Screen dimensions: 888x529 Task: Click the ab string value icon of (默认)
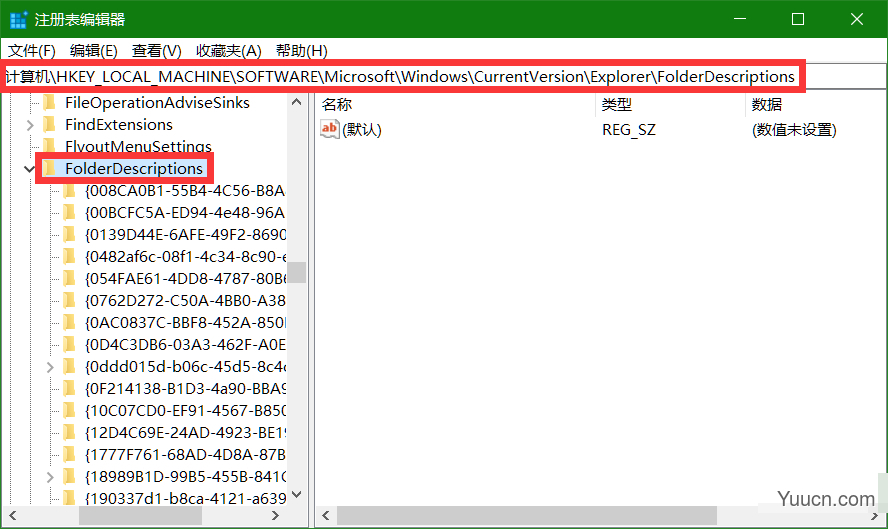click(329, 129)
